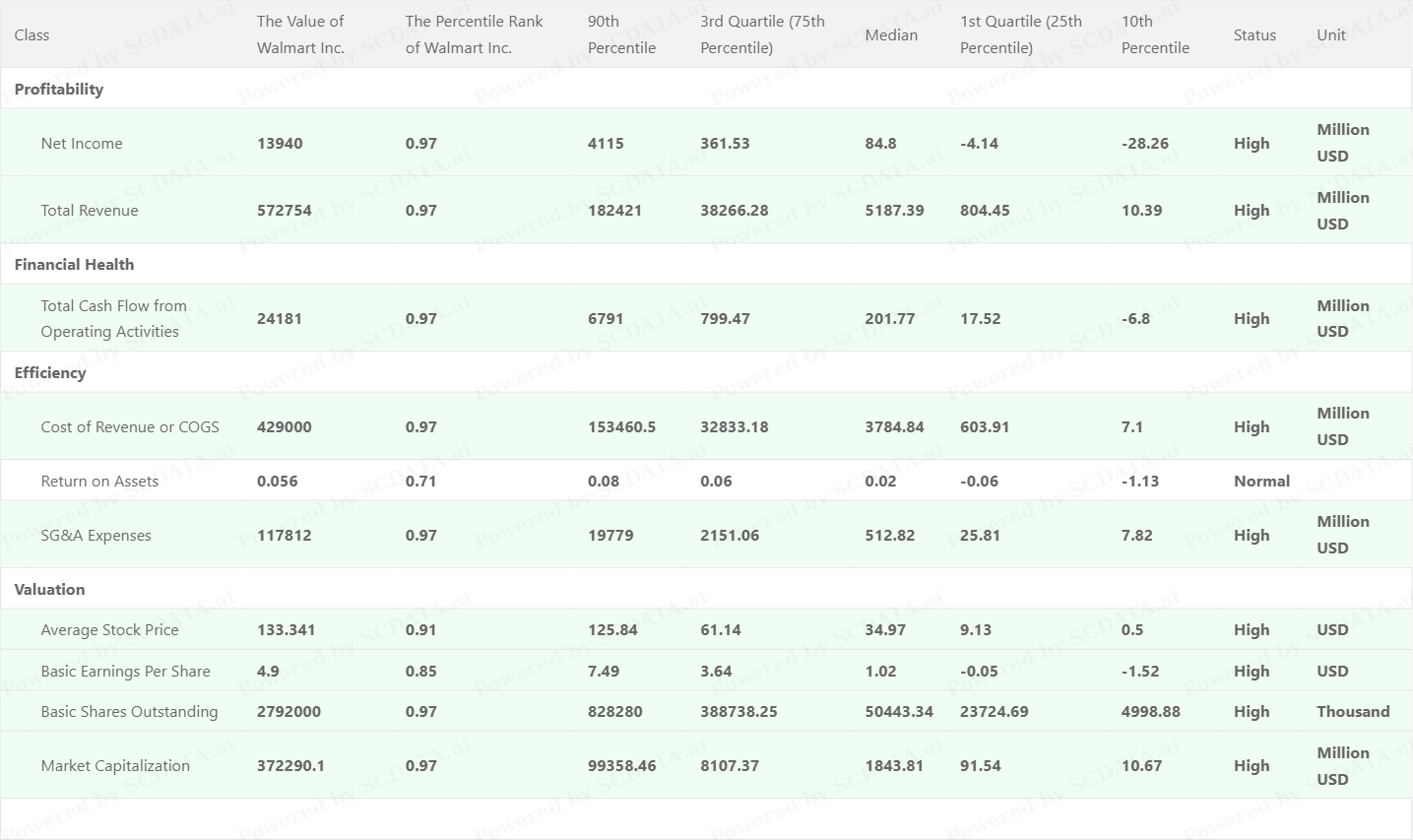
Task: Click the Status column header
Action: [1254, 34]
